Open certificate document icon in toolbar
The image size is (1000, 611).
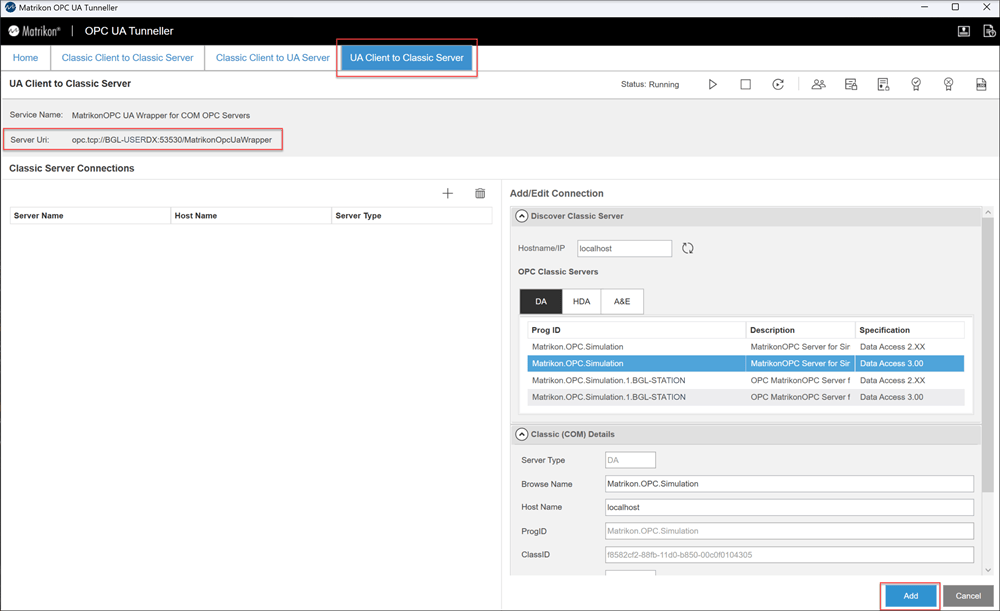pos(883,84)
